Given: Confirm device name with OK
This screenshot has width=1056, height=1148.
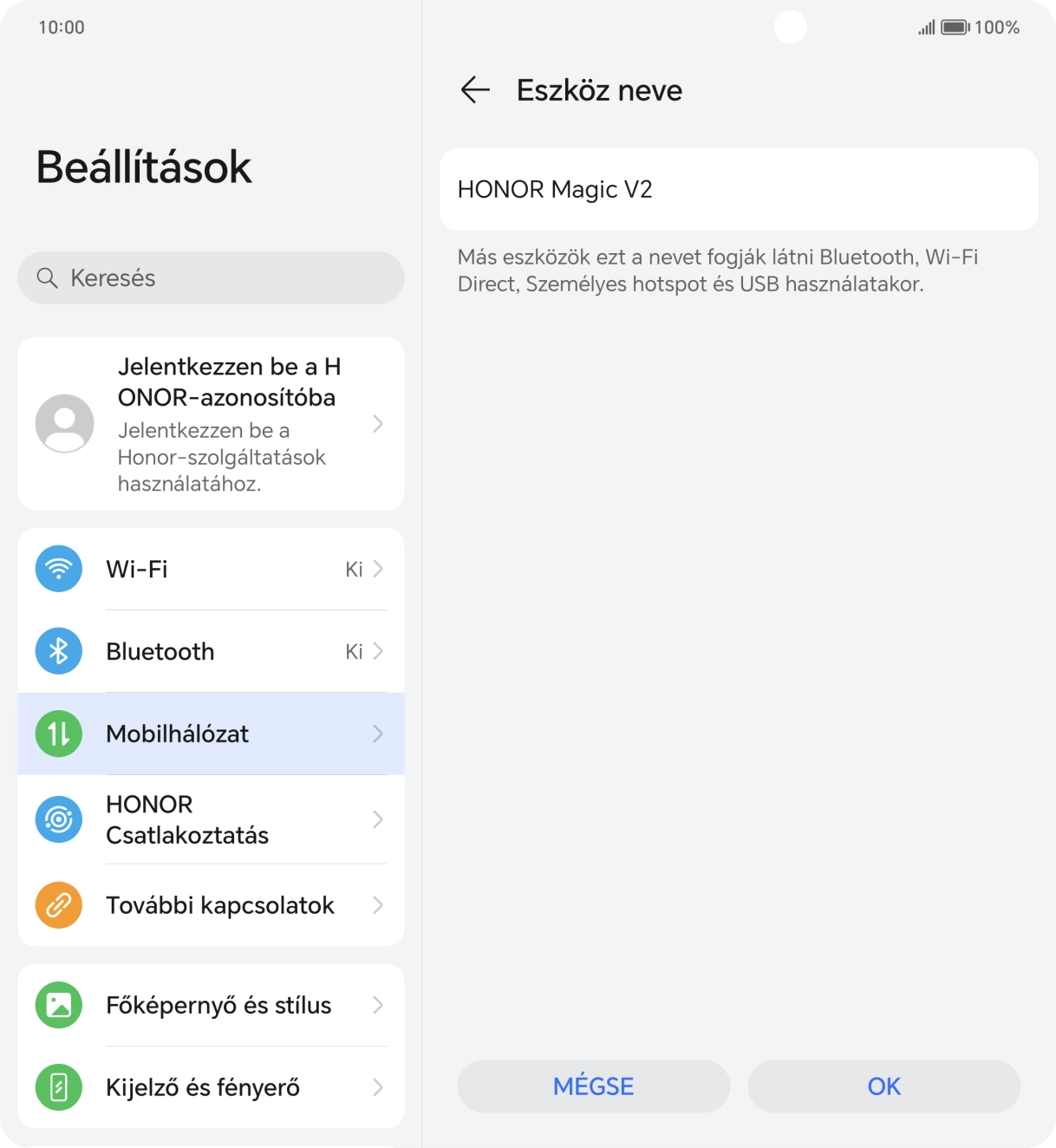Looking at the screenshot, I should click(884, 1086).
